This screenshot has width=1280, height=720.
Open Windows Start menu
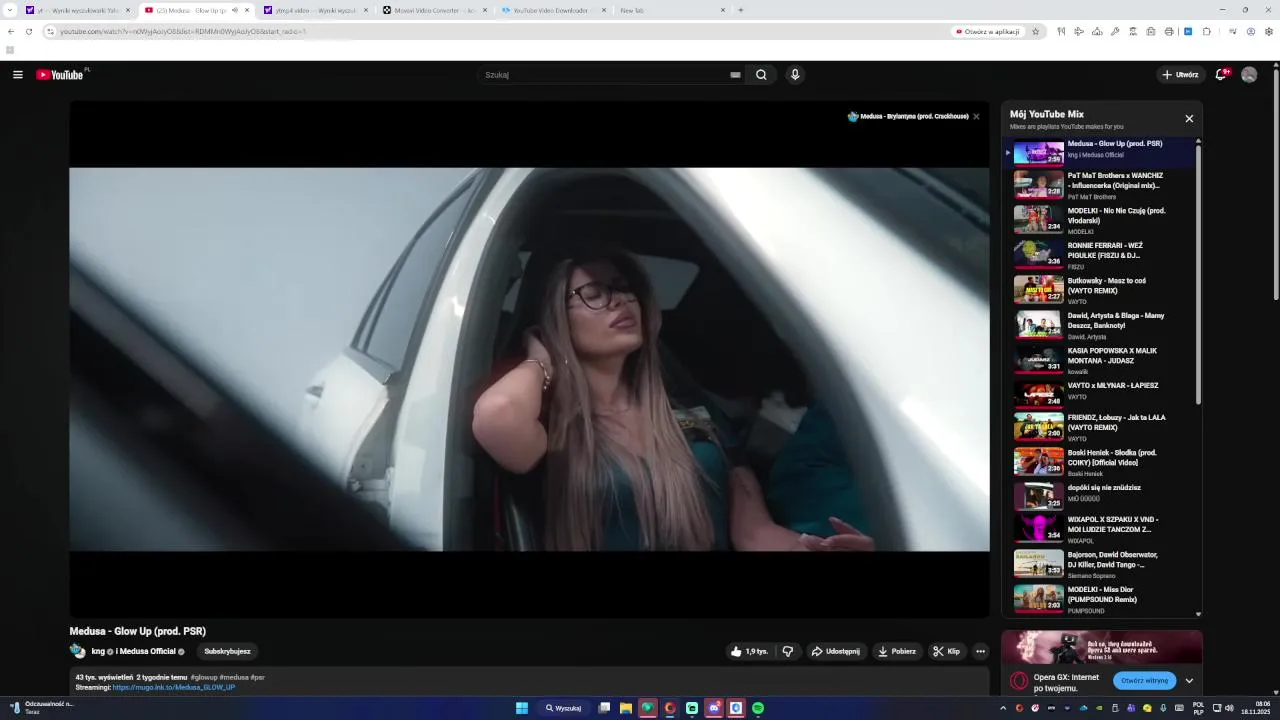pyautogui.click(x=522, y=708)
